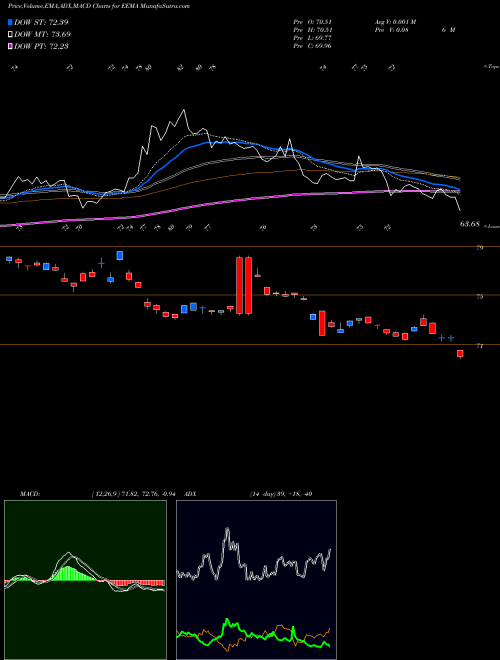
Task: Click the 'Pre H: 70.51' value
Action: [x=312, y=30]
